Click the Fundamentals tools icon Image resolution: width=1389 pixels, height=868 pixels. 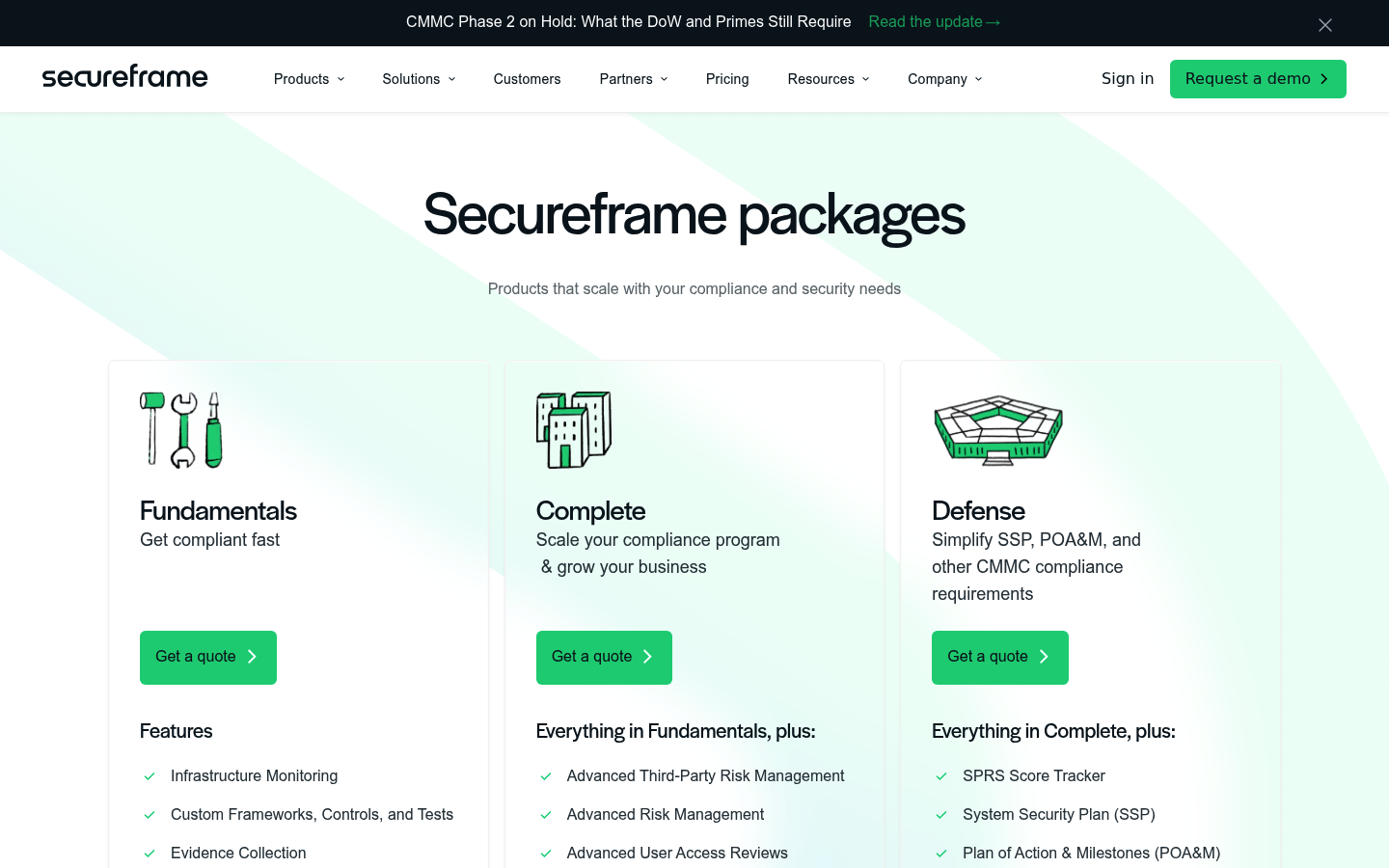[x=181, y=430]
